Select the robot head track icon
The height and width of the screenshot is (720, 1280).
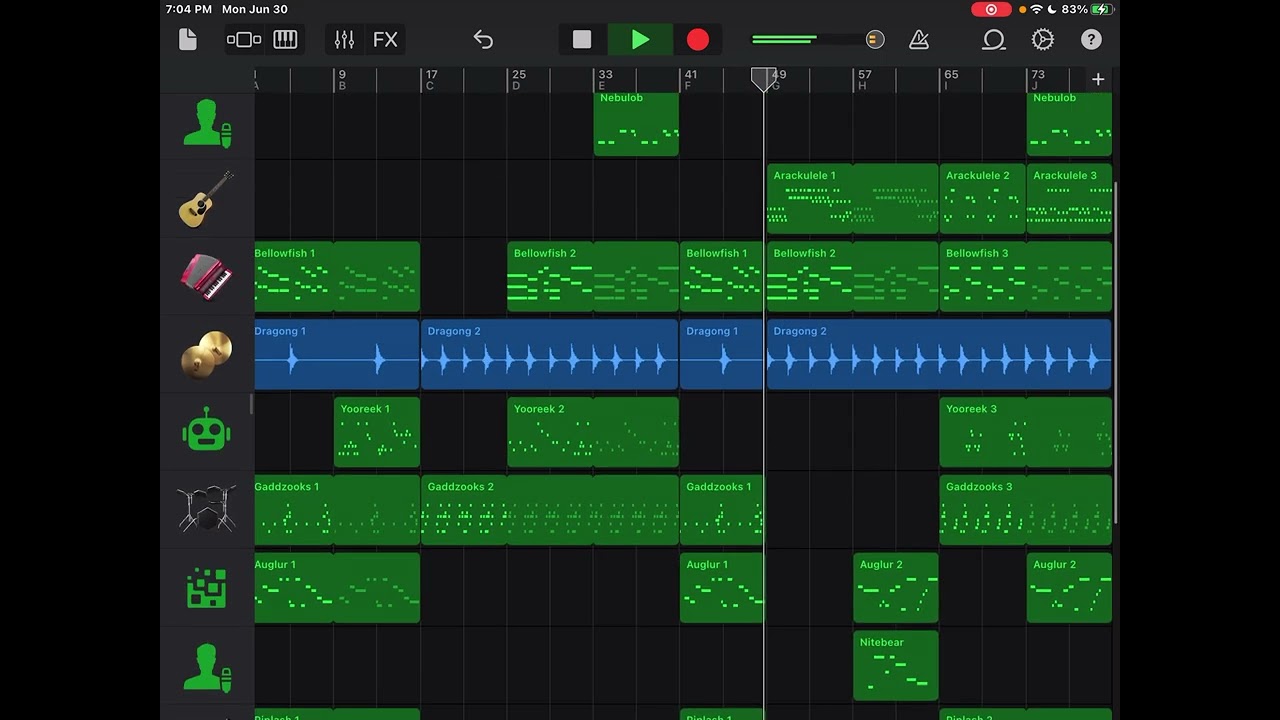tap(207, 432)
